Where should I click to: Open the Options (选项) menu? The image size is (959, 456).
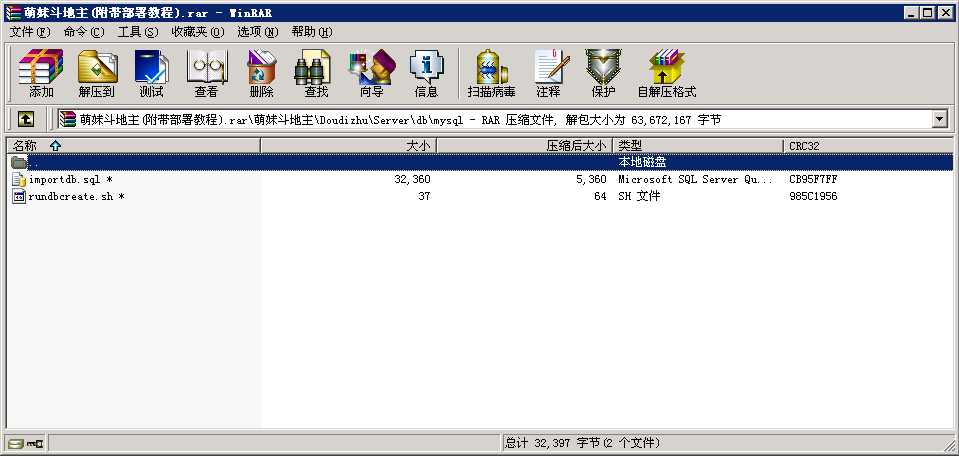(x=257, y=32)
